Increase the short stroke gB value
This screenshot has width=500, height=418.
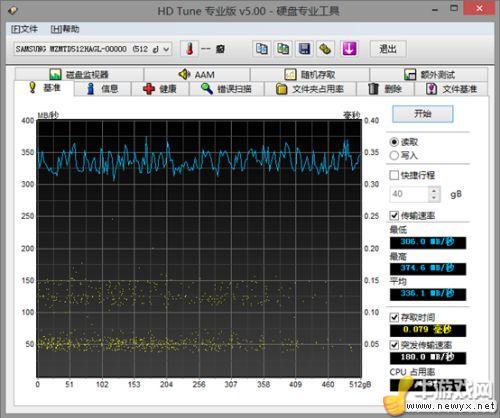pos(434,191)
